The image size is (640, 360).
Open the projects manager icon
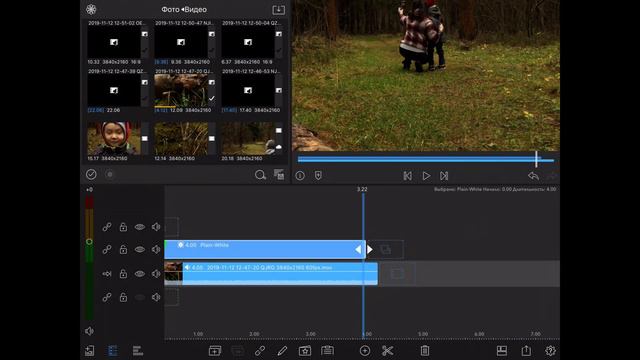89,351
